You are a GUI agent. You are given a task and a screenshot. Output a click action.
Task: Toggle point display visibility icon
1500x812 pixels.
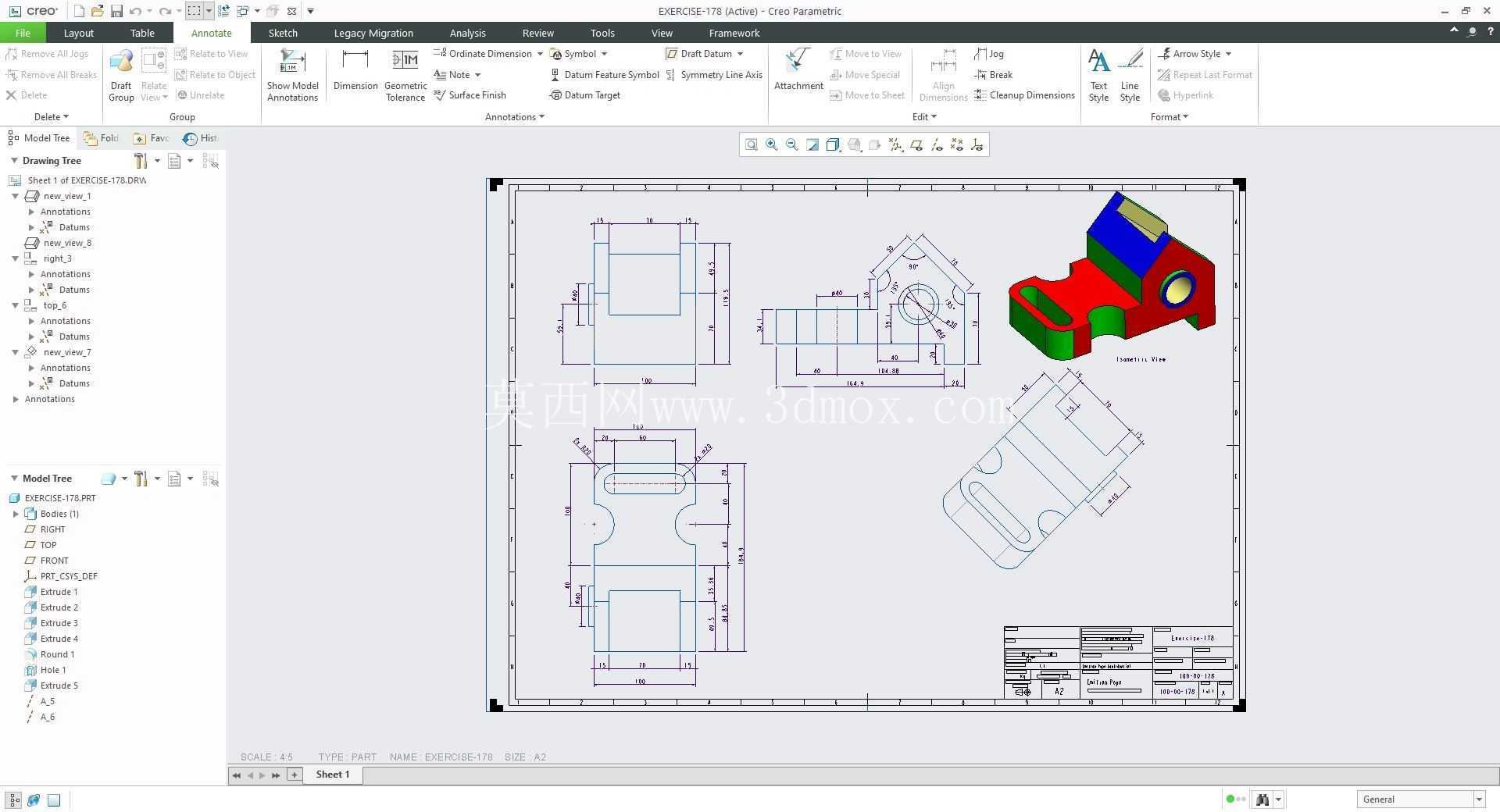[x=957, y=144]
